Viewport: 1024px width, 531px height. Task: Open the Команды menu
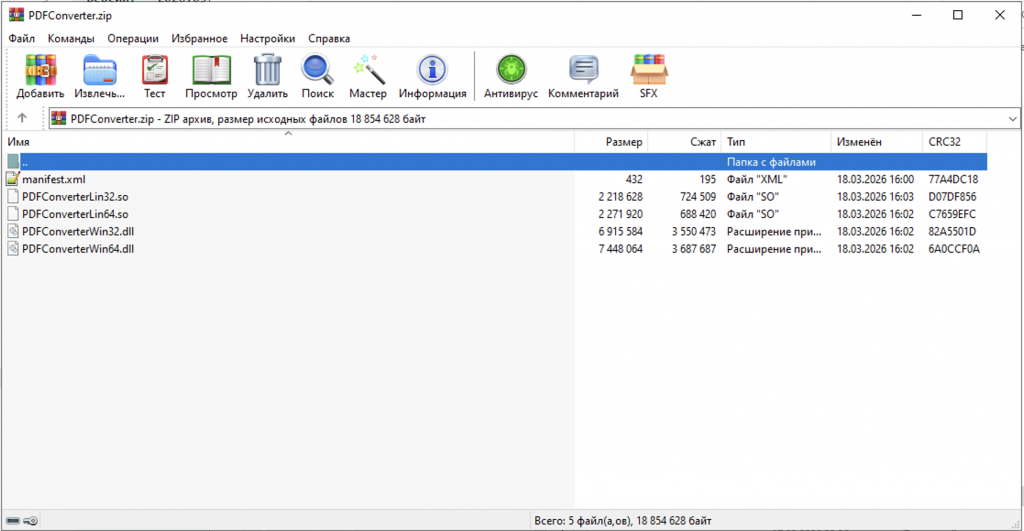pos(71,39)
